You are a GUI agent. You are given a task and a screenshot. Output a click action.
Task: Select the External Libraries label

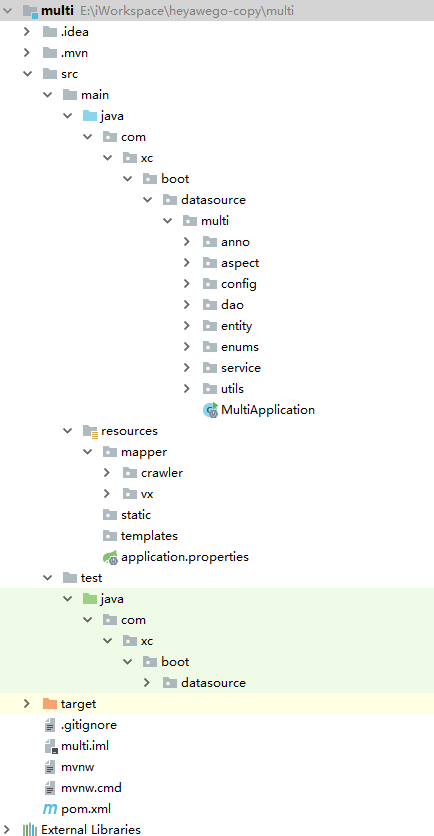click(91, 830)
